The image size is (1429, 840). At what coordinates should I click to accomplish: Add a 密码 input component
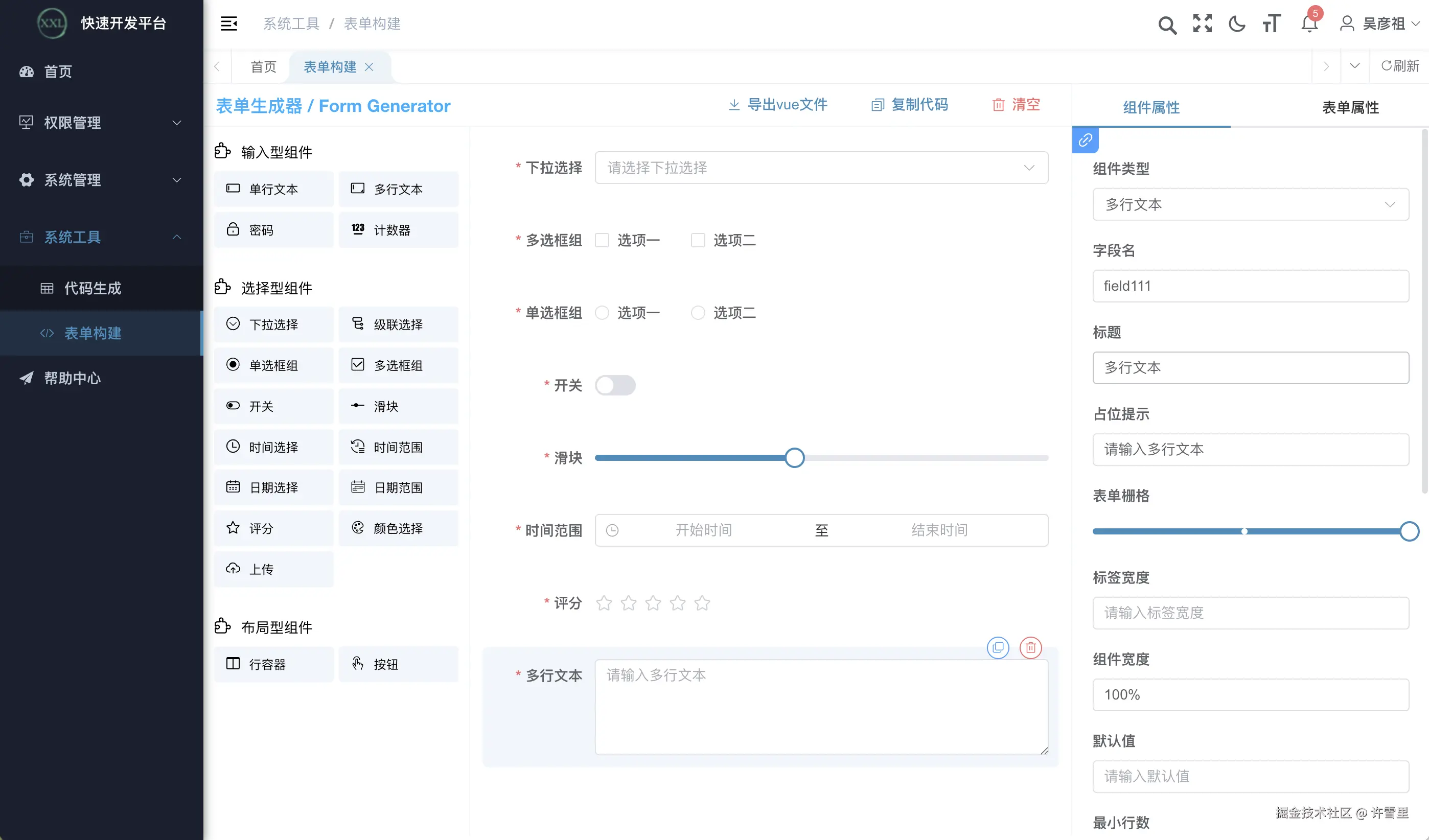[274, 229]
